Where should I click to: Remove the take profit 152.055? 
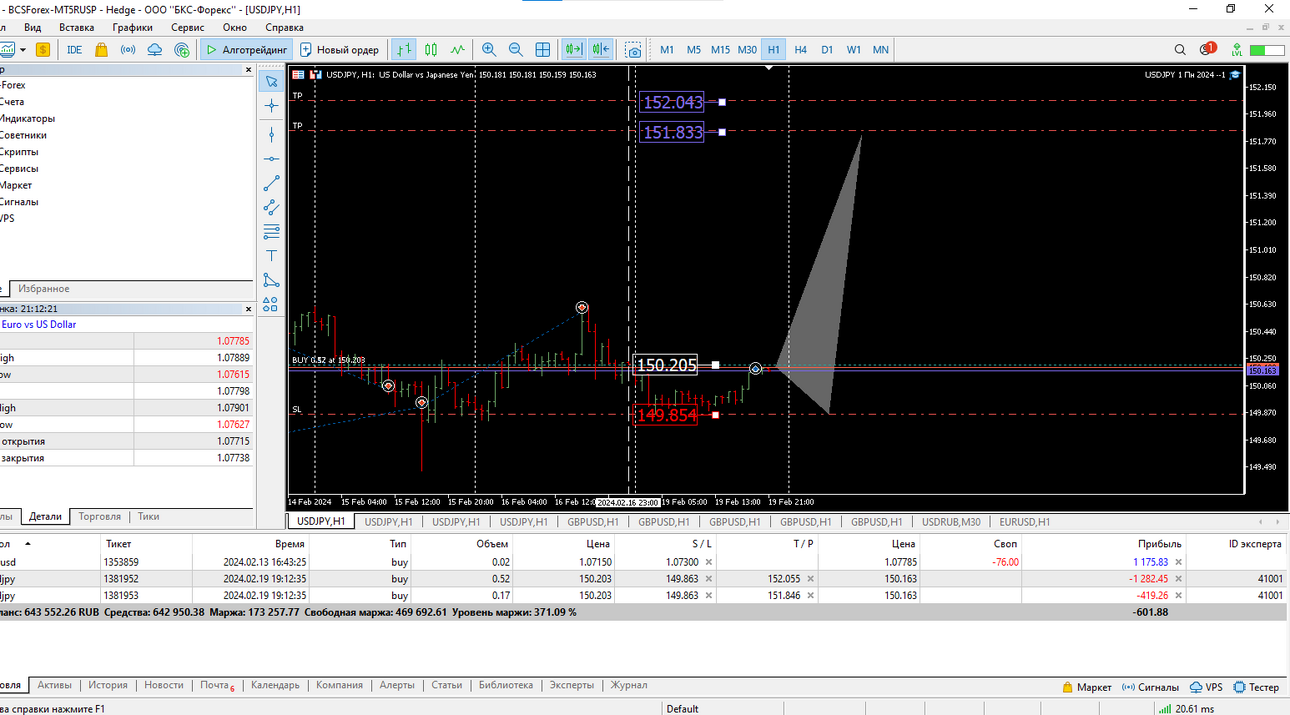pos(810,579)
